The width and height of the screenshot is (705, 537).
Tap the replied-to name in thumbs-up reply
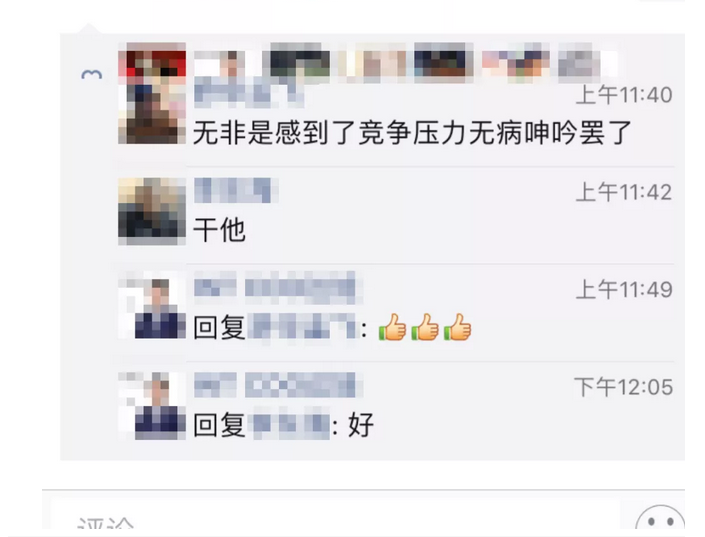click(305, 327)
